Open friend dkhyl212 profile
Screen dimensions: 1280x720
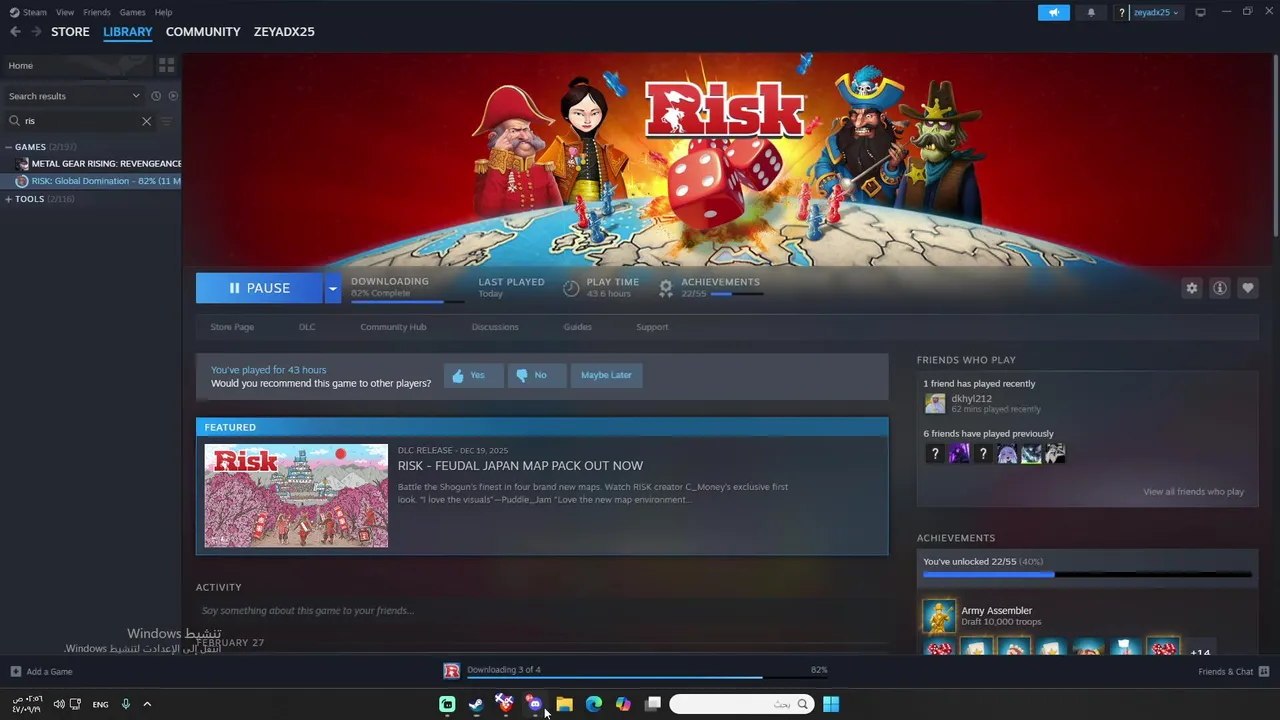(971, 399)
